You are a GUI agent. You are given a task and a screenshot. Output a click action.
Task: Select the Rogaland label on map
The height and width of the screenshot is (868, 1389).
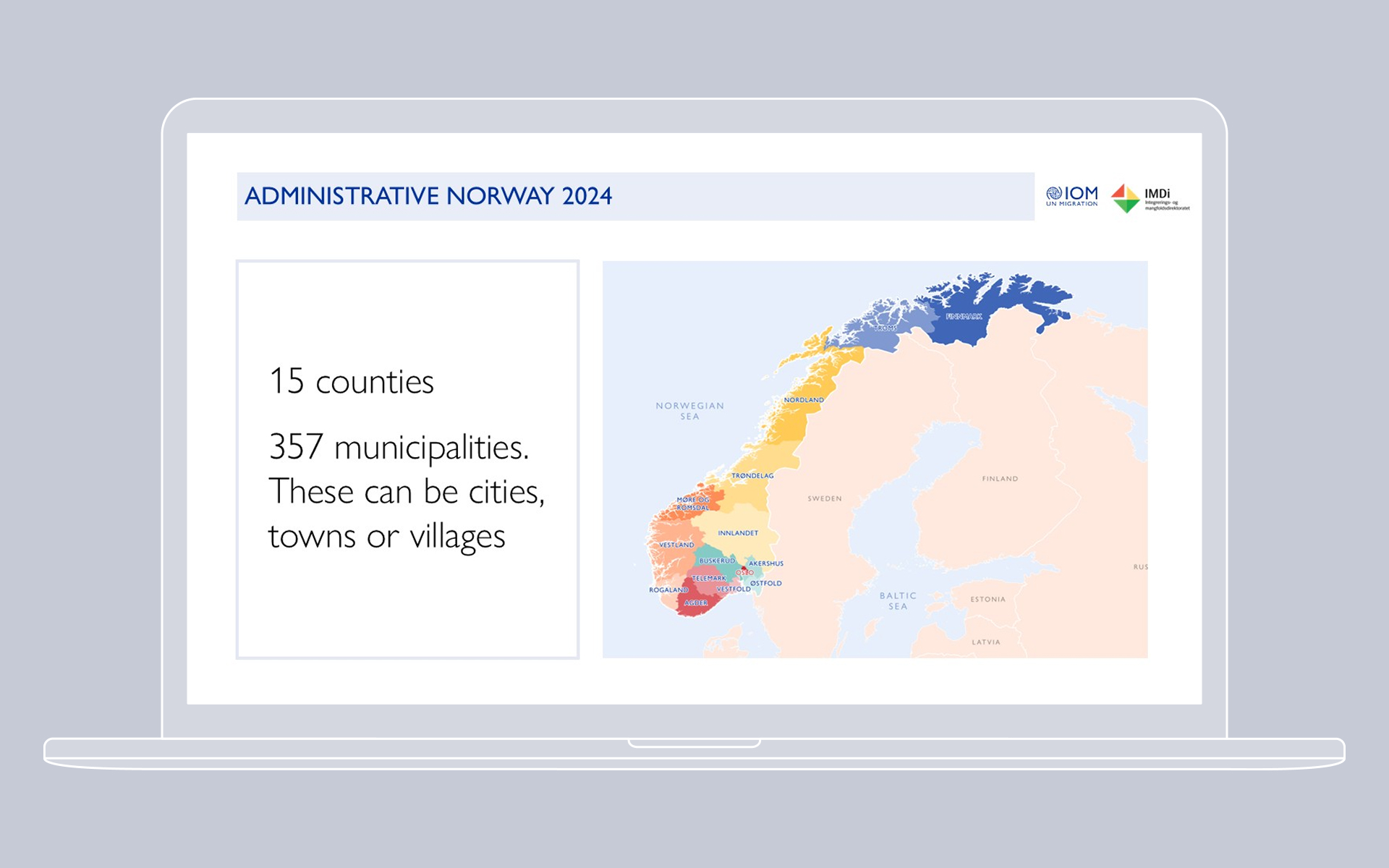point(668,590)
